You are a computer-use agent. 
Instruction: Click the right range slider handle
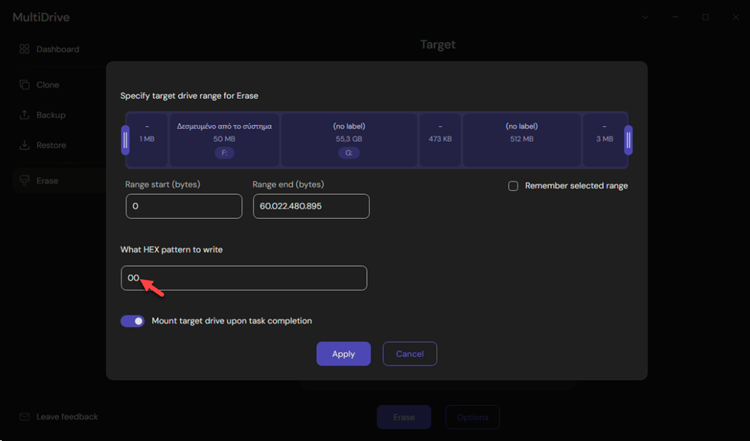pos(629,140)
